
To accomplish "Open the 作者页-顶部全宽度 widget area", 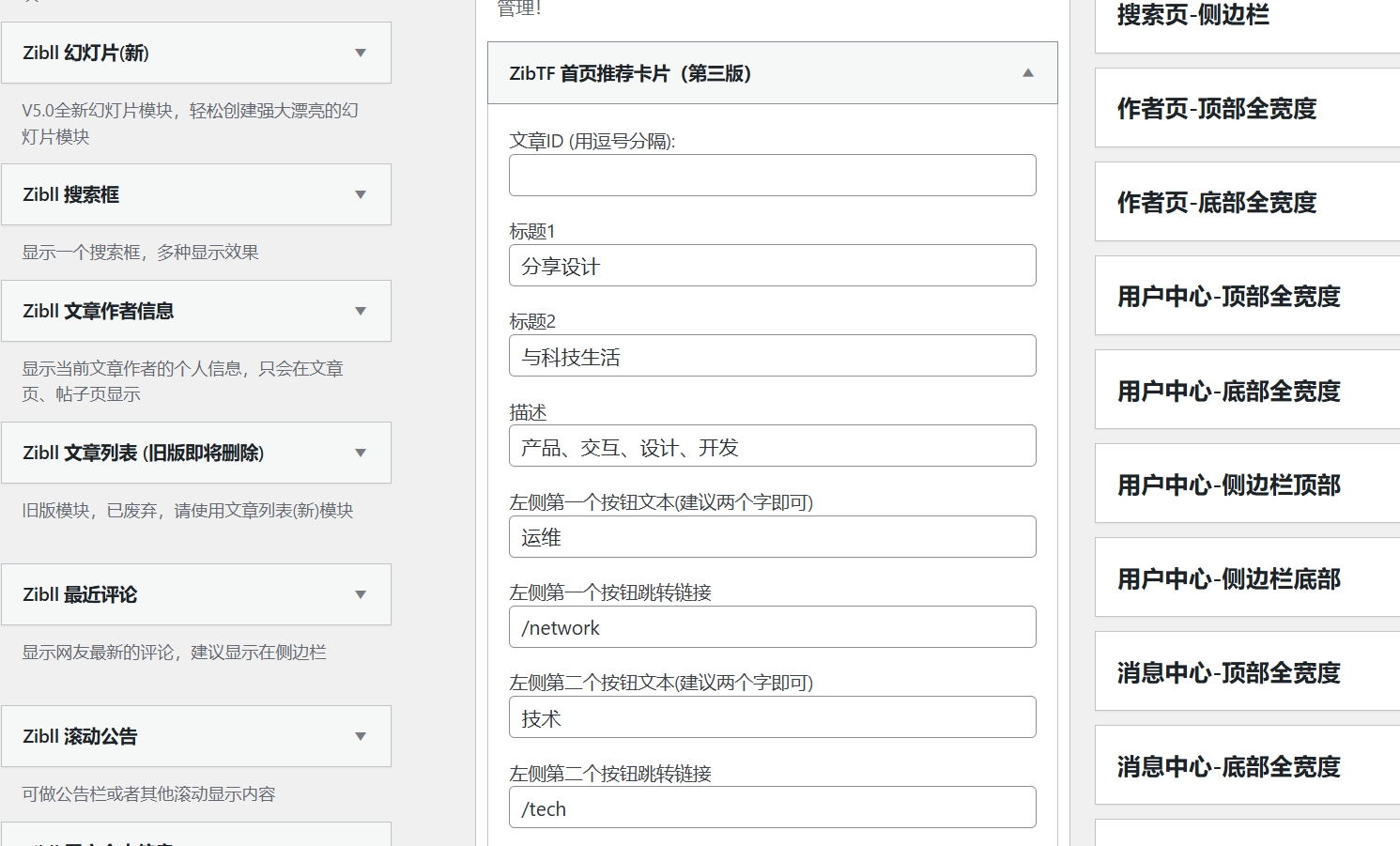I will click(x=1246, y=108).
